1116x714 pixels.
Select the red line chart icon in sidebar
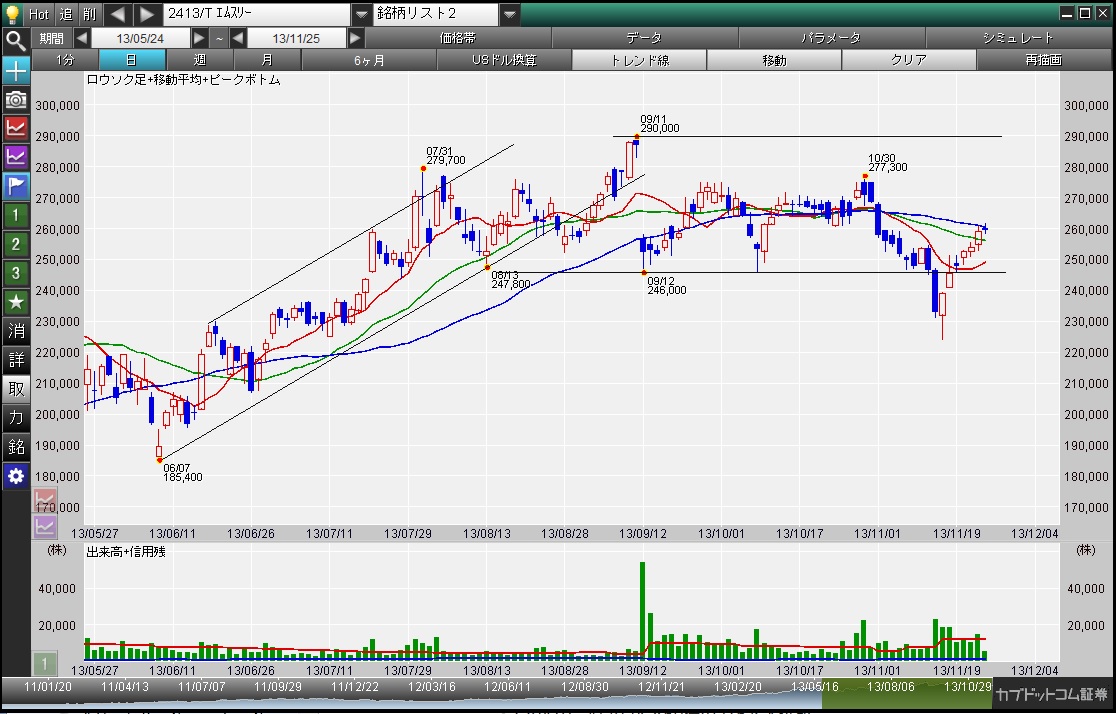[x=16, y=127]
